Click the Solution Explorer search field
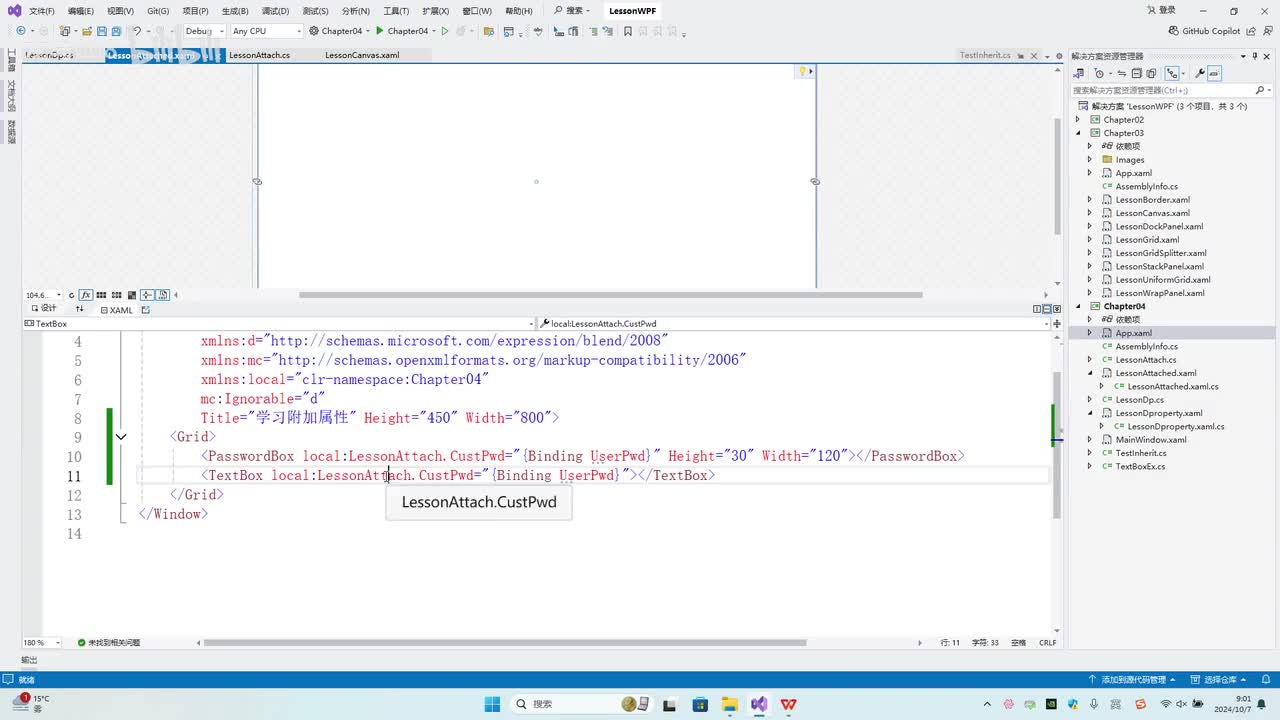 (1170, 90)
